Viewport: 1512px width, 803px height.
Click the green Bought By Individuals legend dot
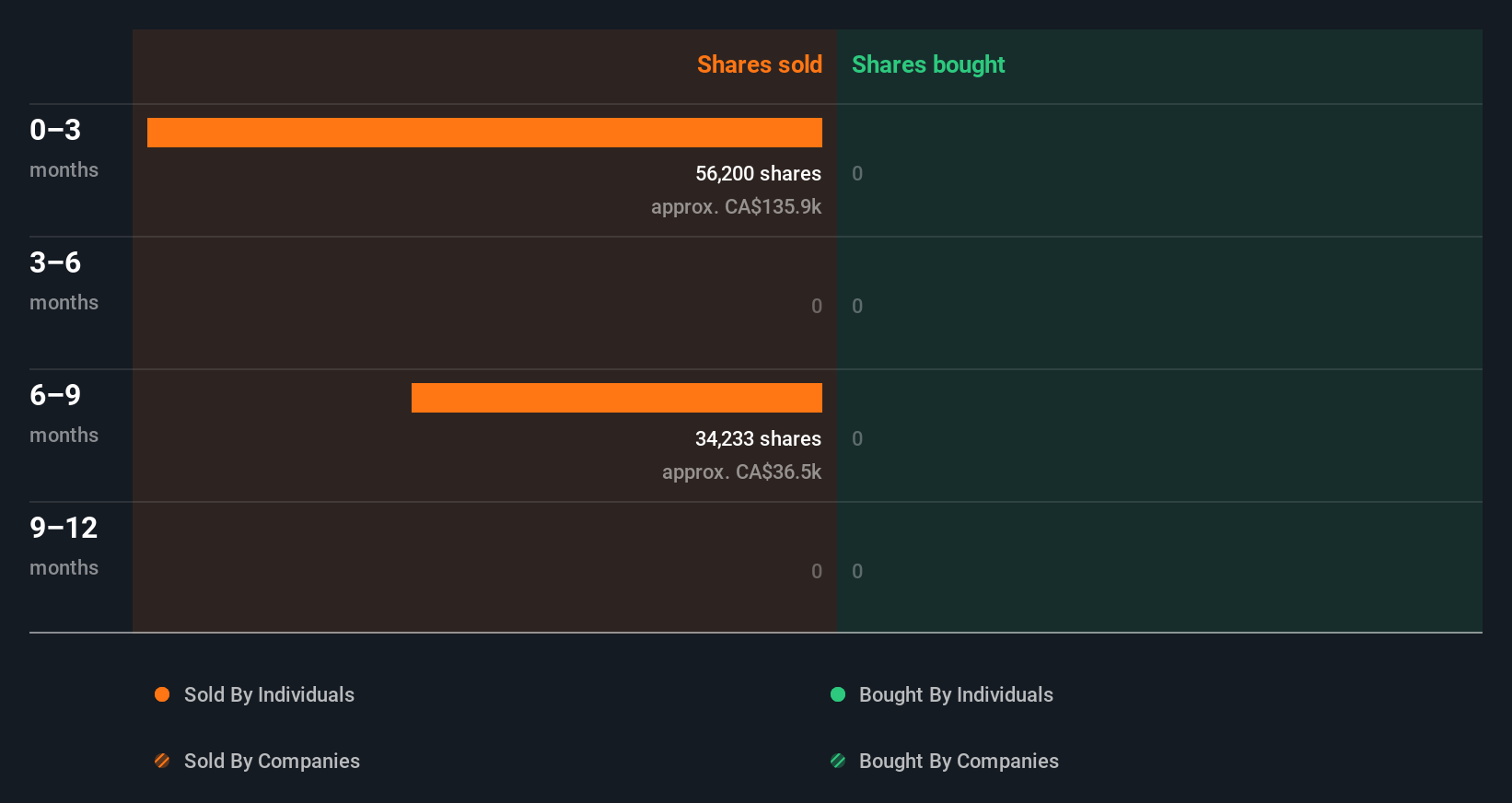(838, 694)
